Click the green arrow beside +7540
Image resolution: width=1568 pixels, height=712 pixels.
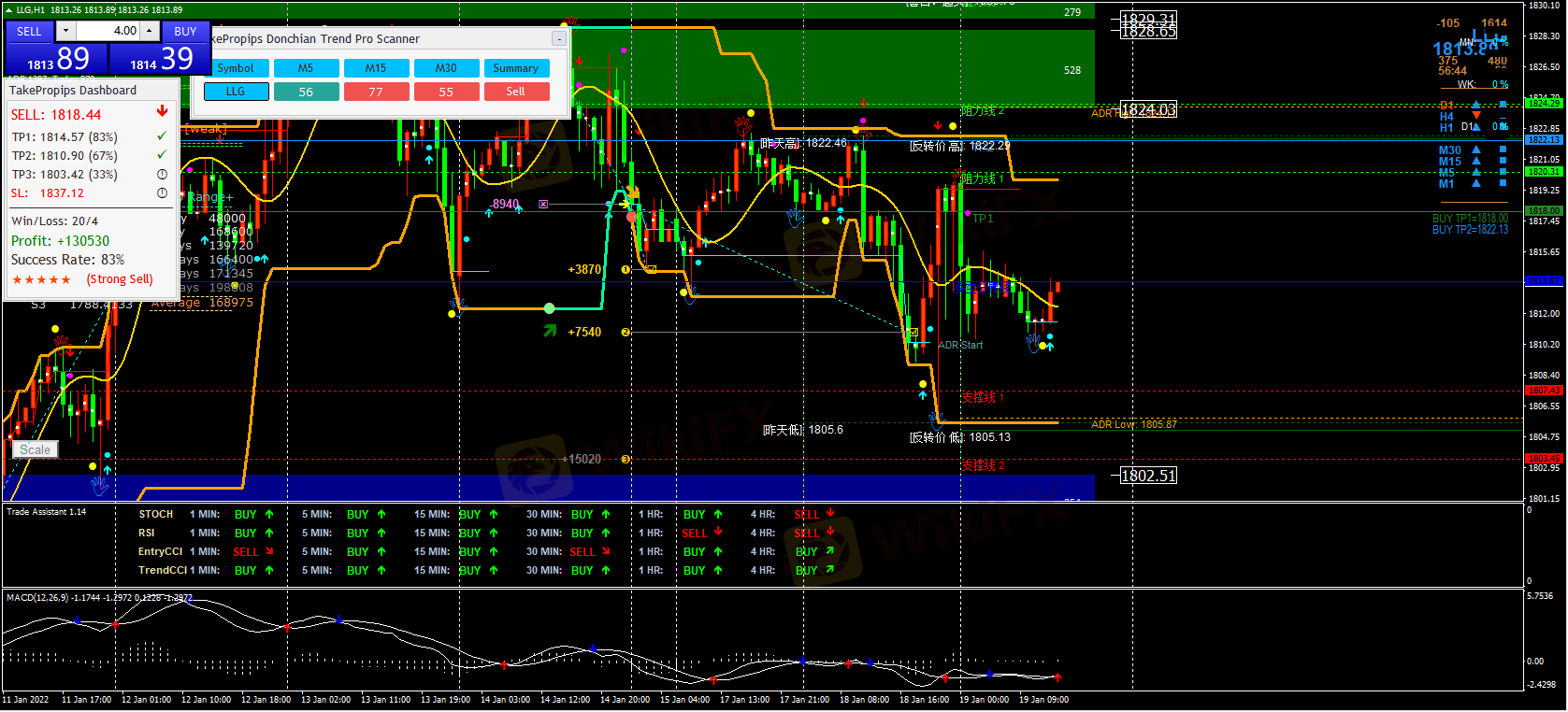pos(550,331)
